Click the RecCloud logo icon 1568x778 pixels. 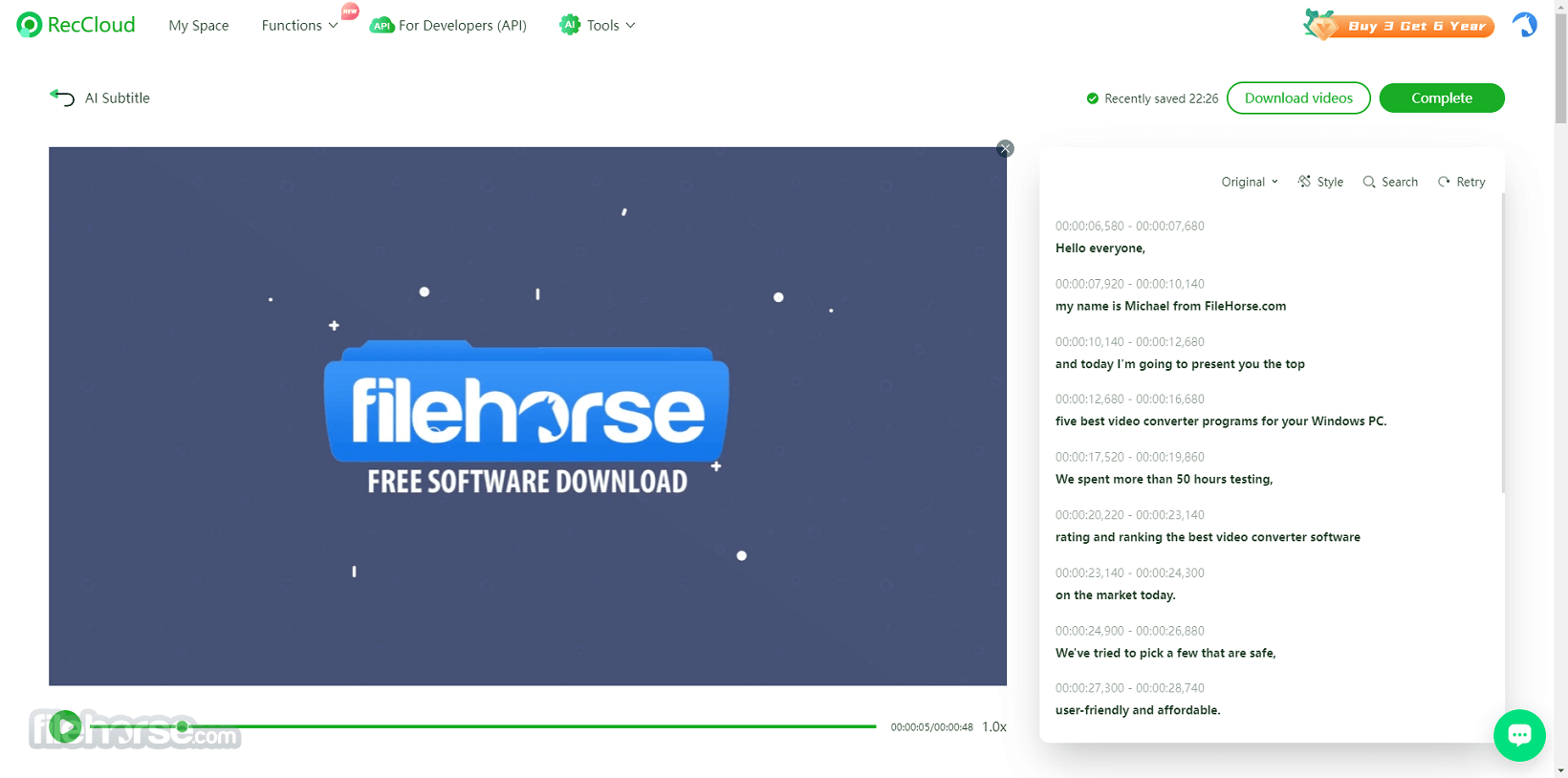[30, 25]
